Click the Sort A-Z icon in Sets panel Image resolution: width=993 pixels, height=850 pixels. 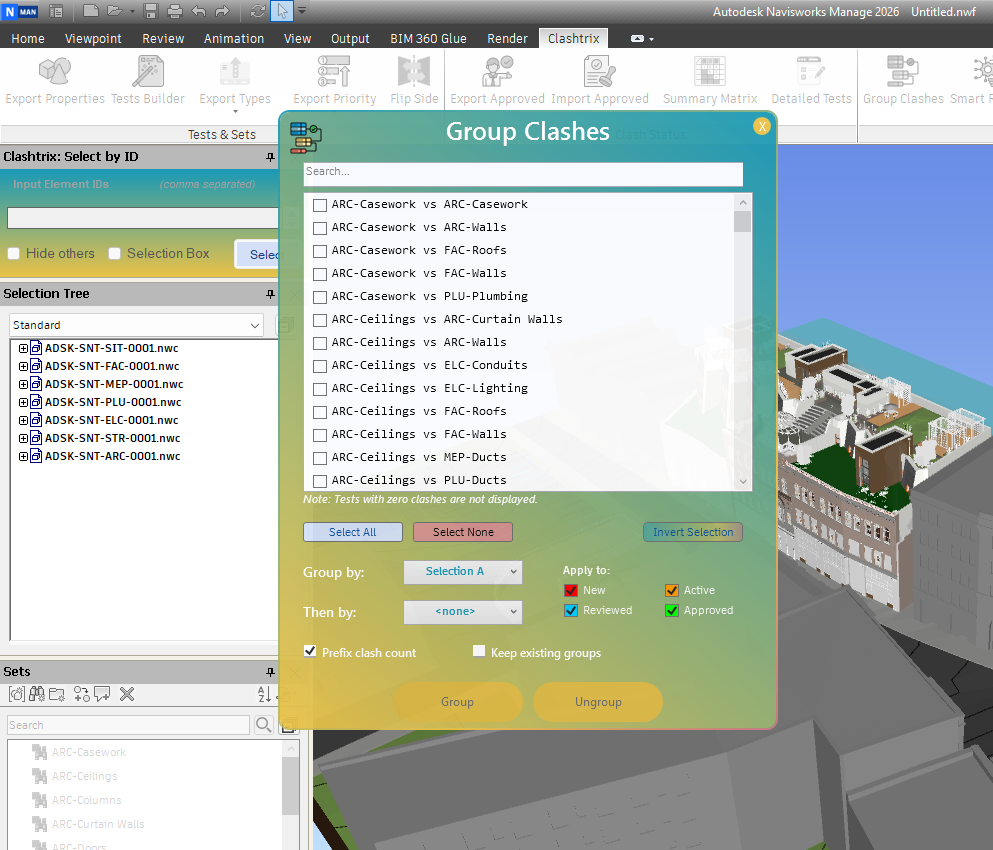pyautogui.click(x=265, y=694)
